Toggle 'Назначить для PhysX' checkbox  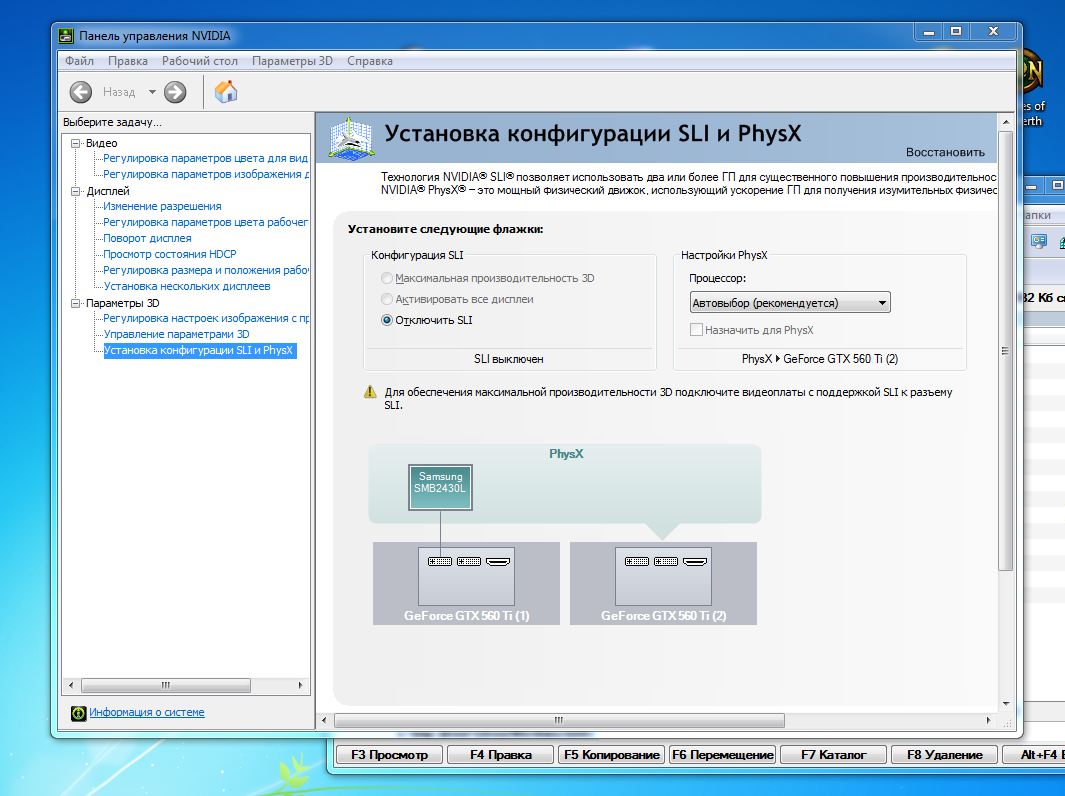click(x=696, y=330)
